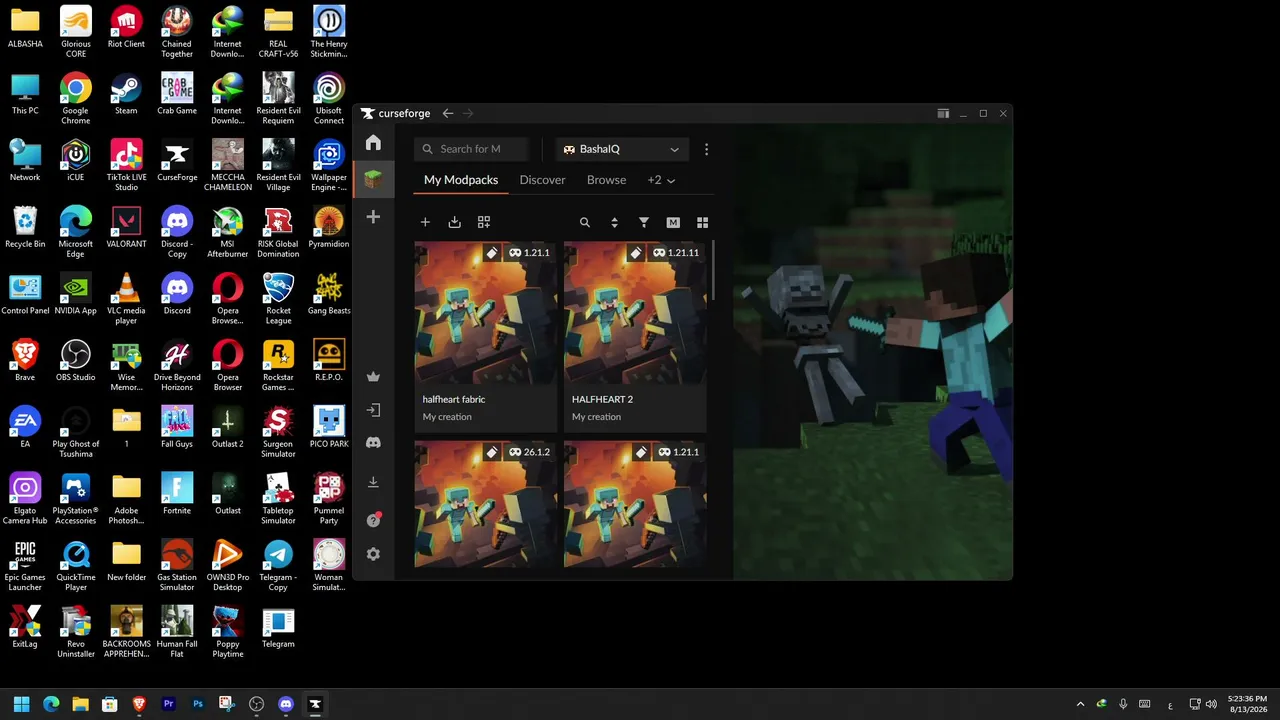Select the Rocket League desktop icon
Screen dimensions: 1280x720
point(278,299)
